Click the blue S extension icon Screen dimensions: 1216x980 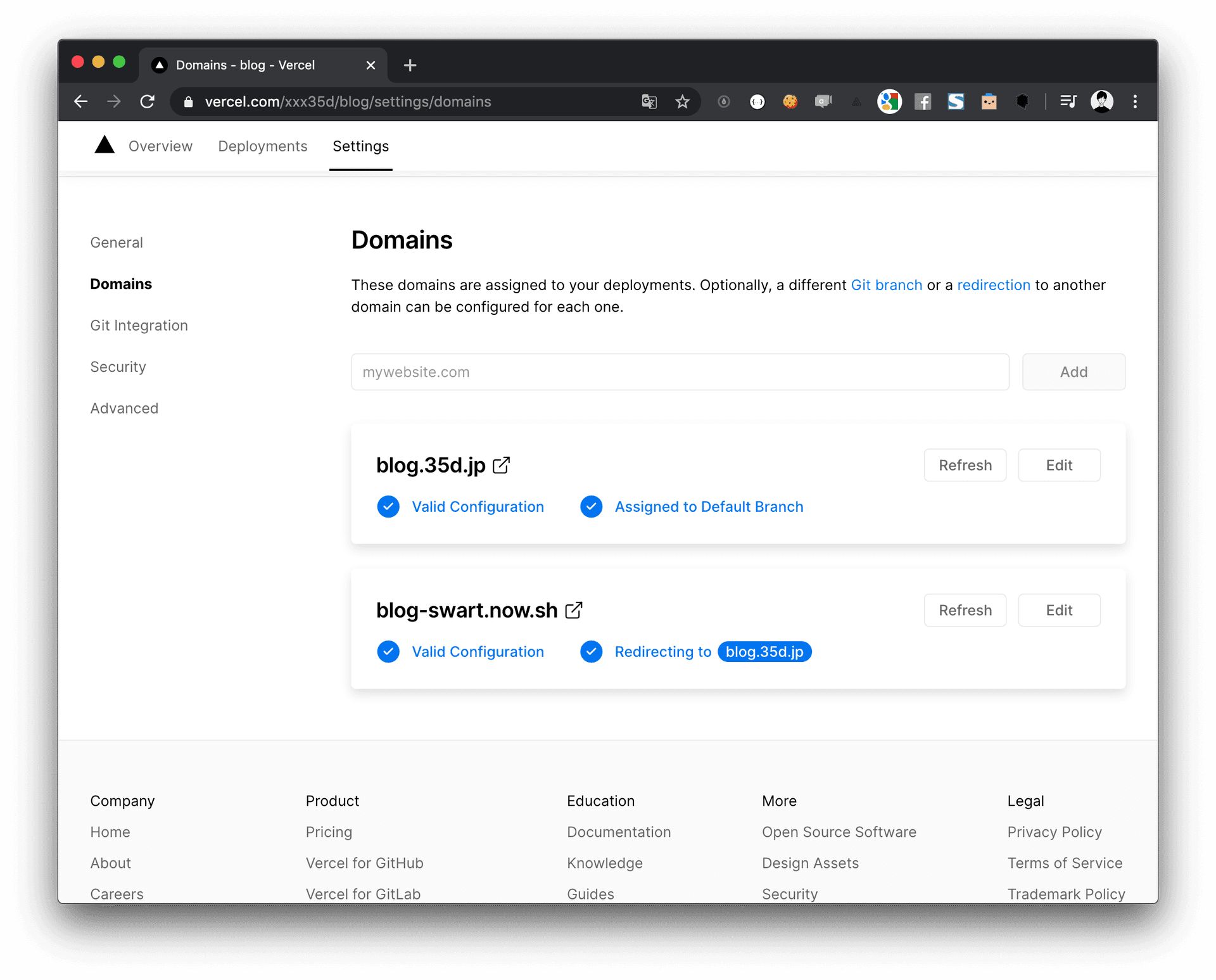click(x=956, y=101)
